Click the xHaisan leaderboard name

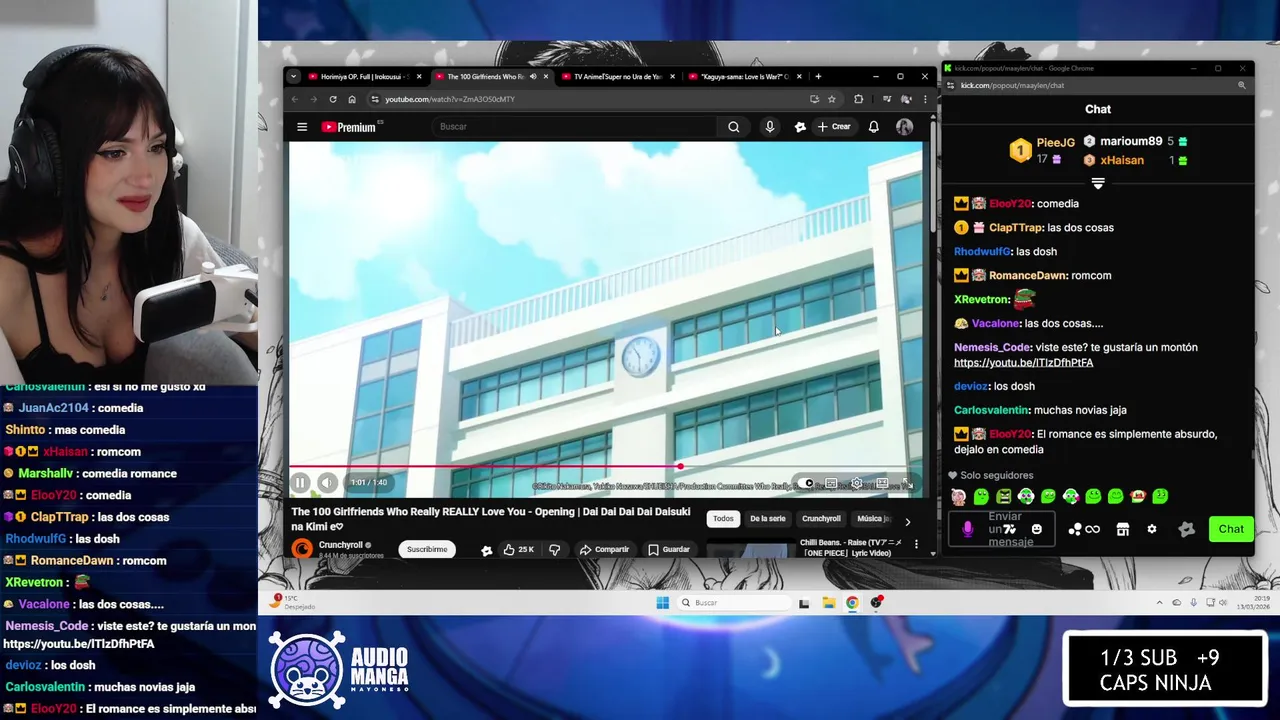point(1122,160)
